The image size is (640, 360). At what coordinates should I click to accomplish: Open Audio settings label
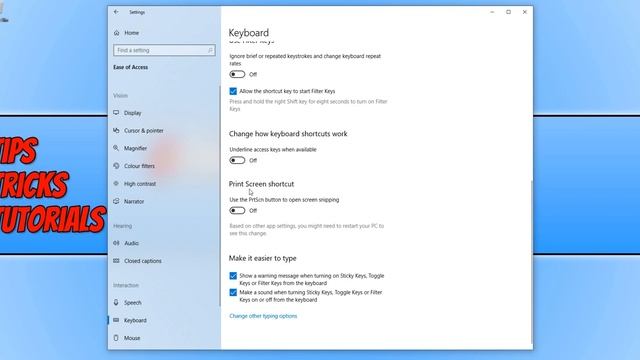(131, 243)
